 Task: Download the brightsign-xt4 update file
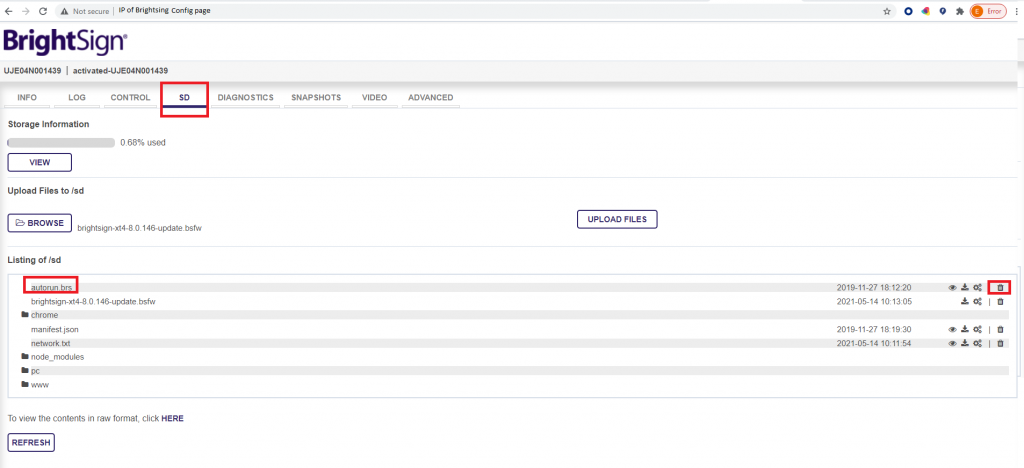coord(965,301)
